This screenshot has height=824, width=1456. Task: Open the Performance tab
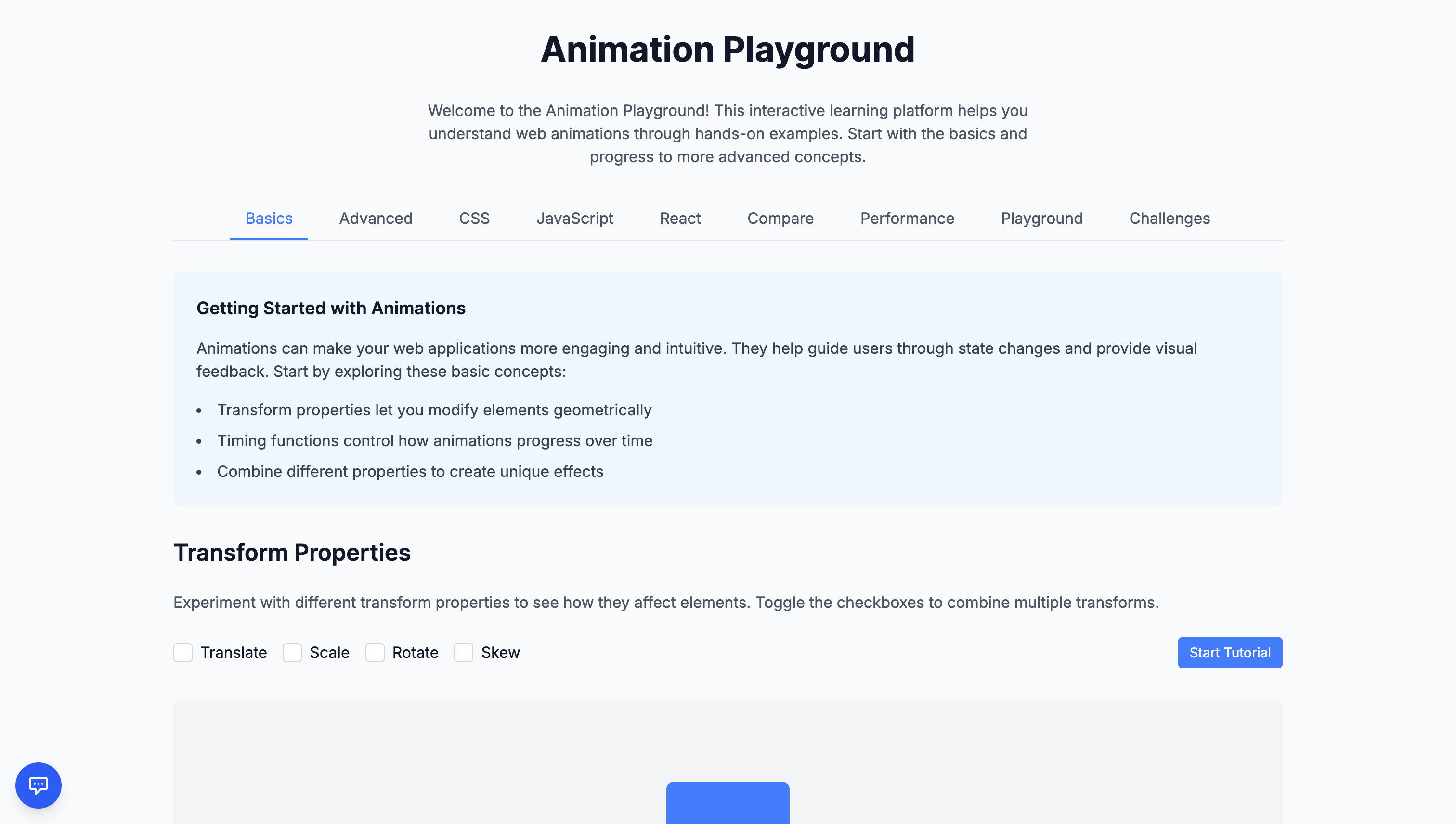coord(908,219)
